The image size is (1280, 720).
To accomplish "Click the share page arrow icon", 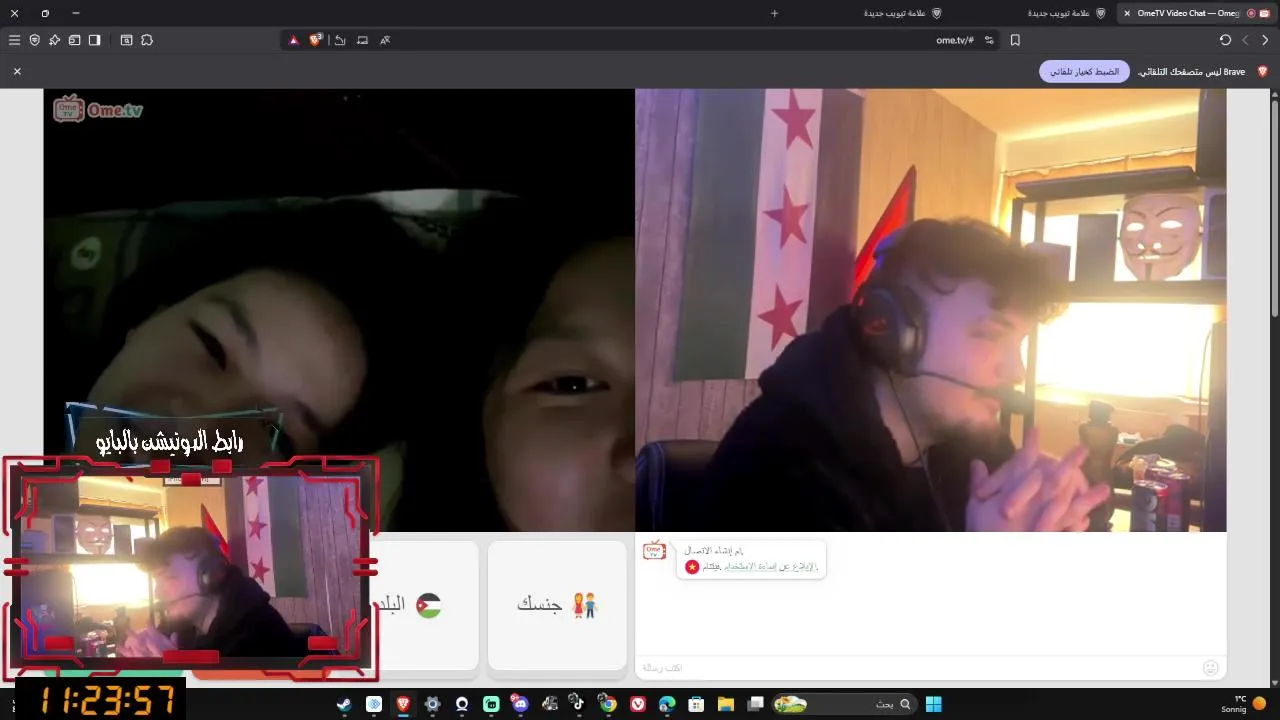I will [340, 40].
